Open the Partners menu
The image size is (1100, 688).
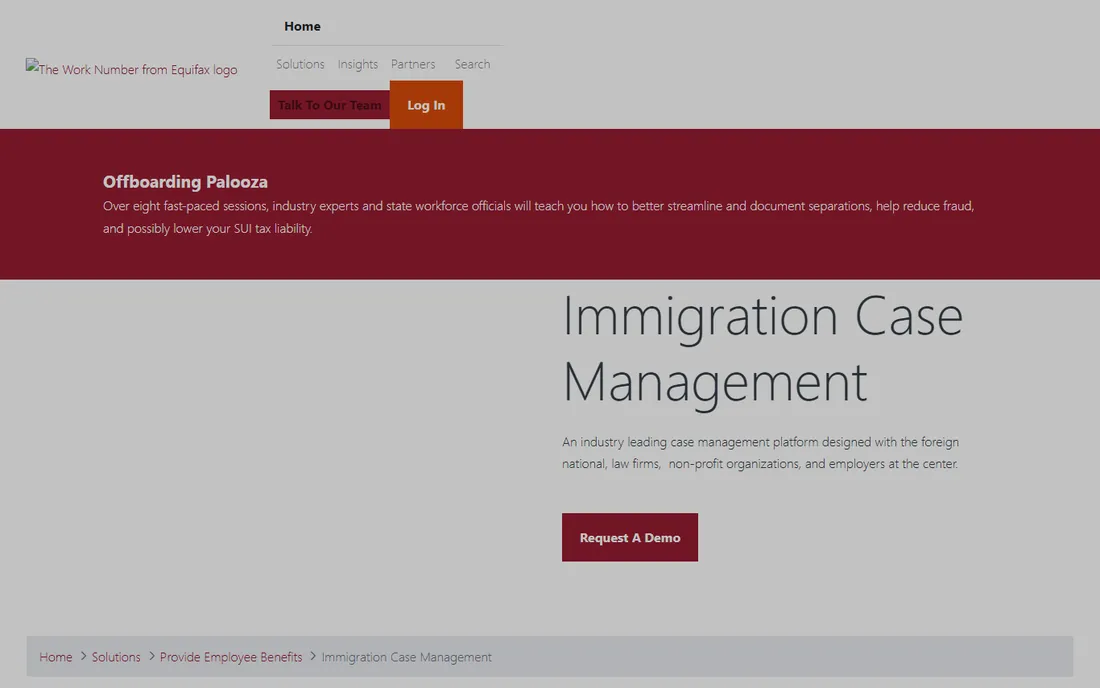click(x=413, y=64)
